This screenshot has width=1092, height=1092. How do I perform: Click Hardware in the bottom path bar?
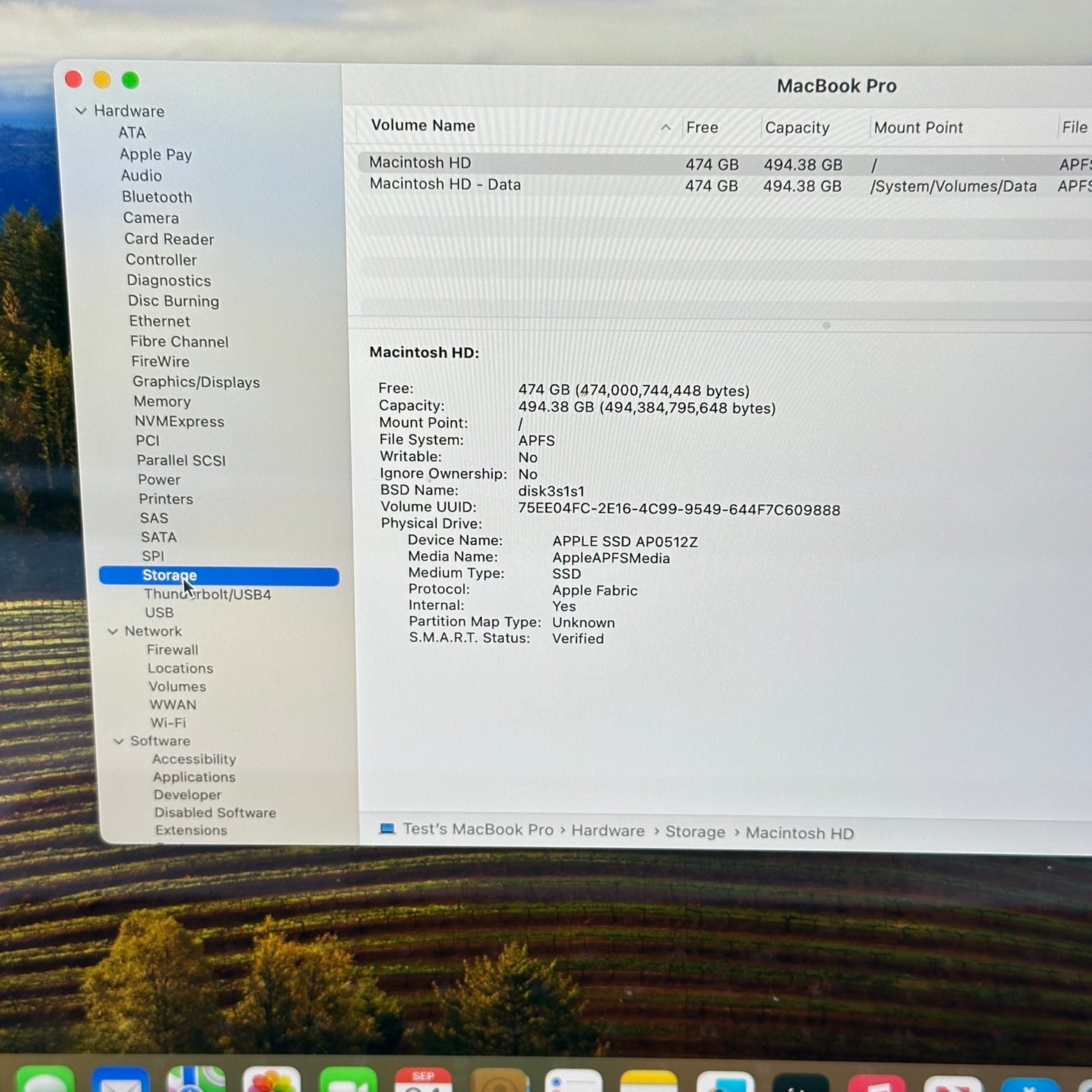pos(608,831)
